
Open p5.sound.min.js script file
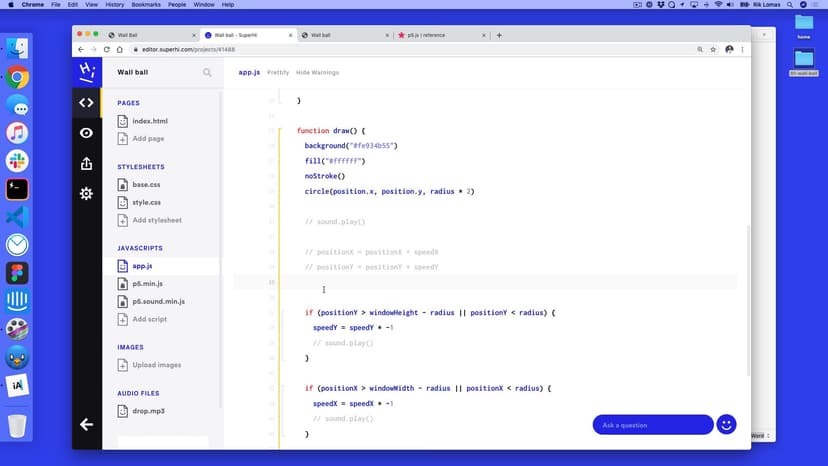click(x=158, y=301)
